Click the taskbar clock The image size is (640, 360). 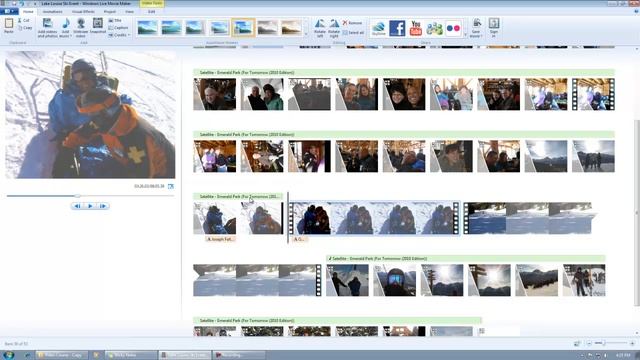point(622,356)
